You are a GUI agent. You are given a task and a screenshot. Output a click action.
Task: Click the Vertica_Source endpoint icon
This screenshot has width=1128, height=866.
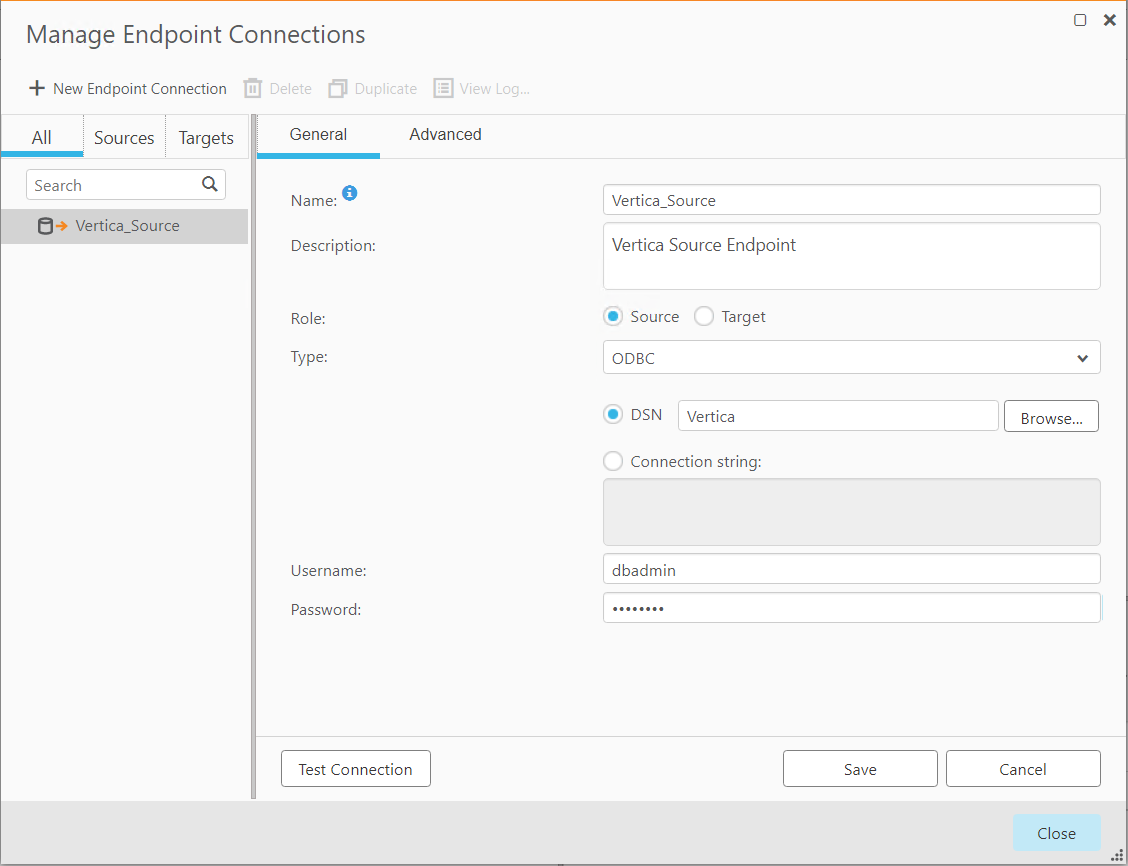(46, 225)
